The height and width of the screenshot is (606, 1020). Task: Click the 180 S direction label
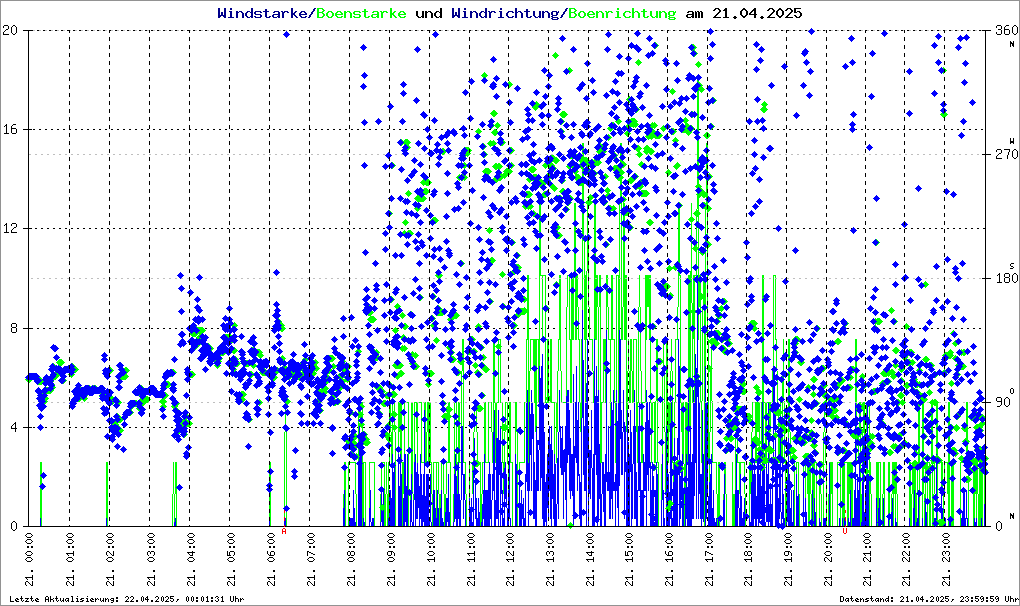(x=1003, y=277)
